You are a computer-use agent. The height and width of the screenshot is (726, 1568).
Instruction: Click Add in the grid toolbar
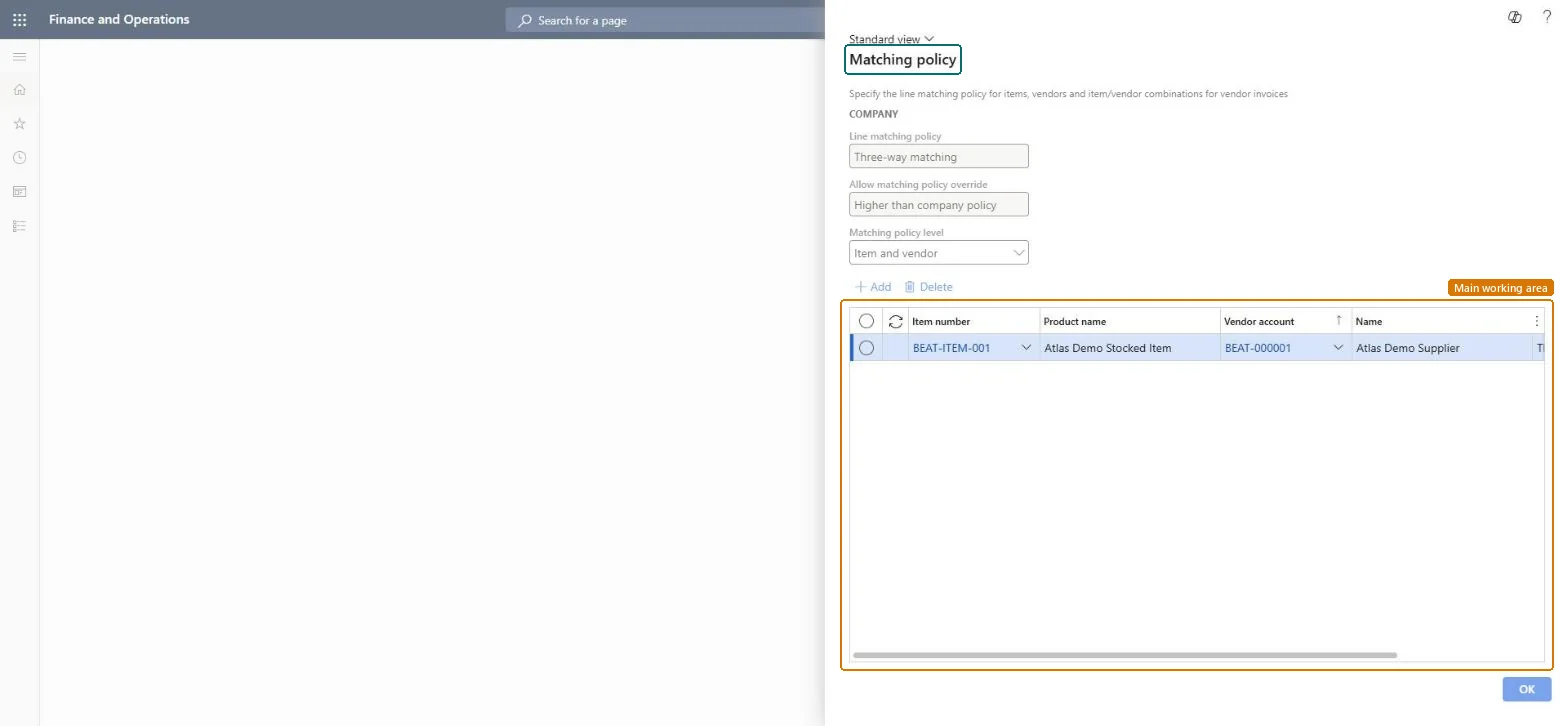[872, 287]
